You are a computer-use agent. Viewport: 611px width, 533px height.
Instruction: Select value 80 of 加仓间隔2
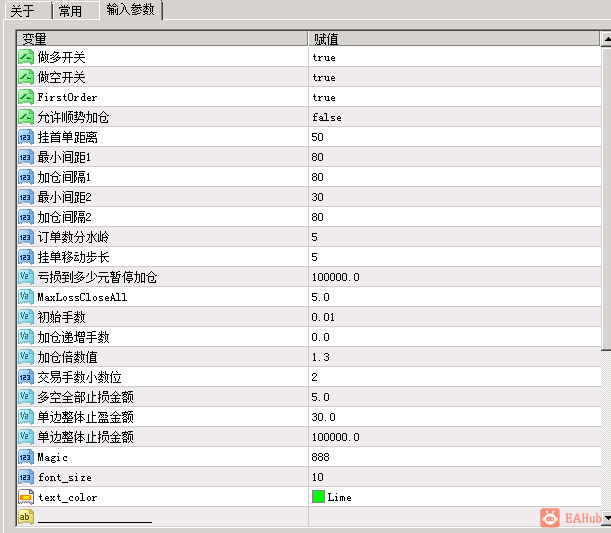(x=317, y=217)
